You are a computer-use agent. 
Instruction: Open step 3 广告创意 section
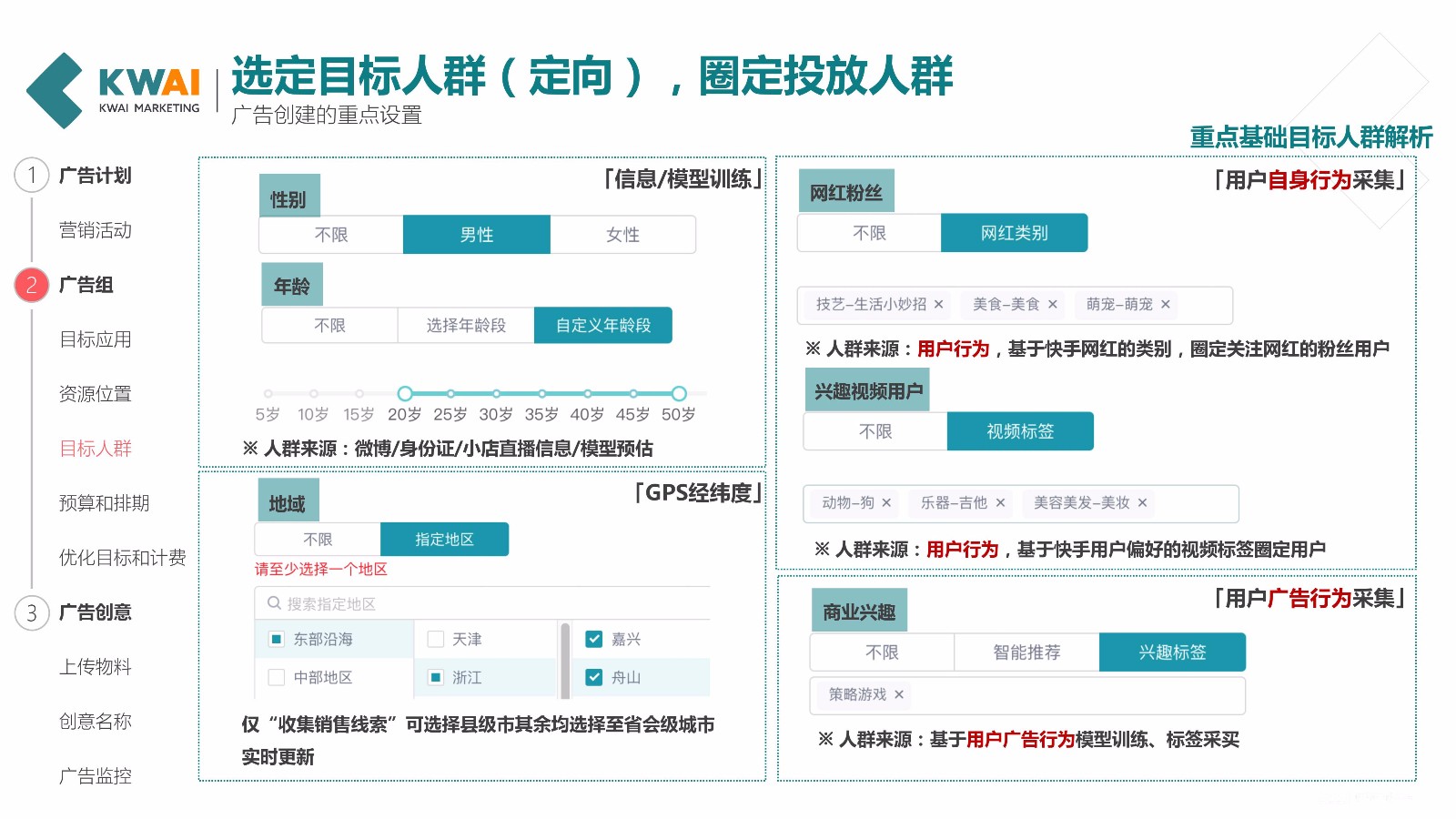[95, 612]
